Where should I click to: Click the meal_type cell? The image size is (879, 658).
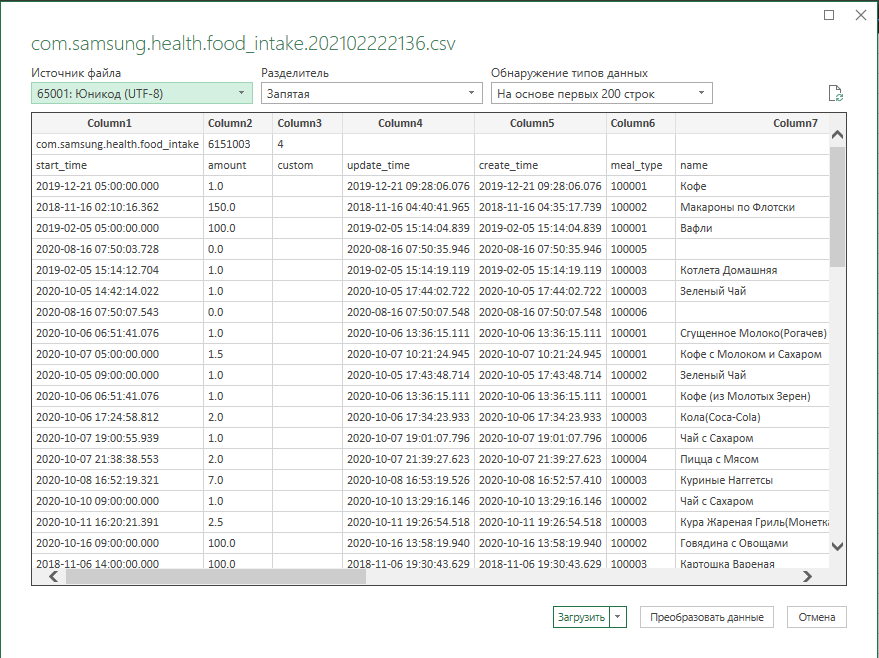pyautogui.click(x=641, y=165)
